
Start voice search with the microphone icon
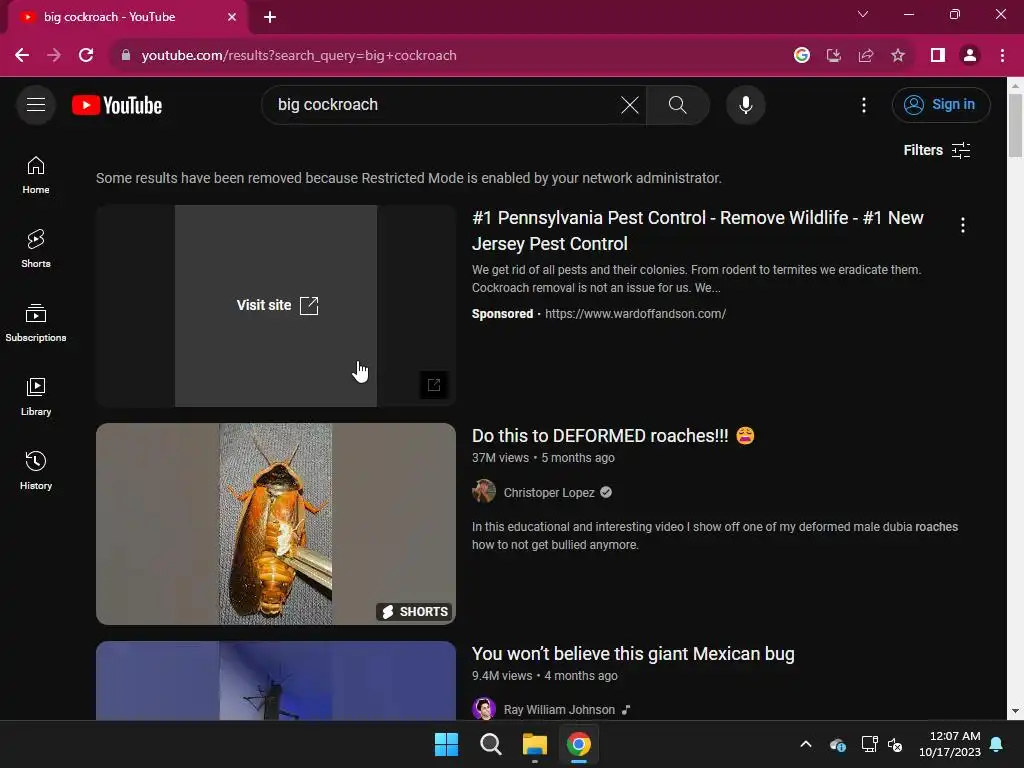point(745,104)
